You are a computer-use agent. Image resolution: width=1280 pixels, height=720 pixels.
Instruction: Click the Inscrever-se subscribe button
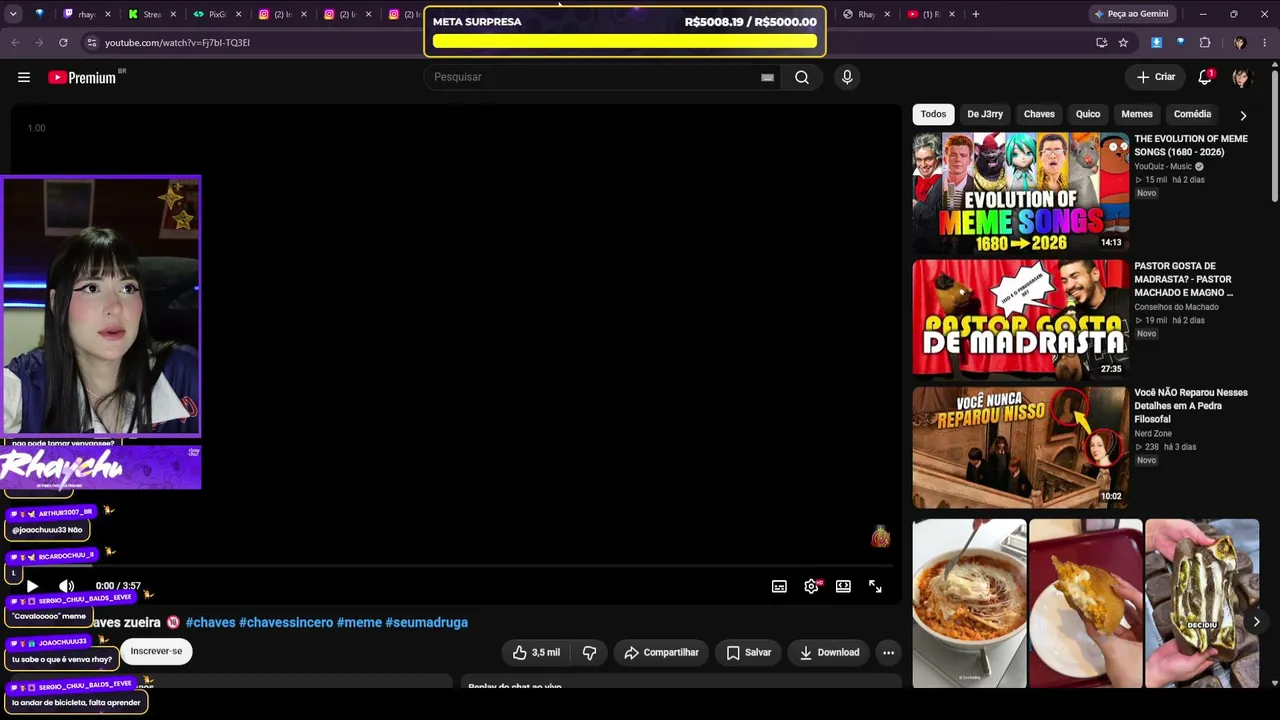pos(156,651)
